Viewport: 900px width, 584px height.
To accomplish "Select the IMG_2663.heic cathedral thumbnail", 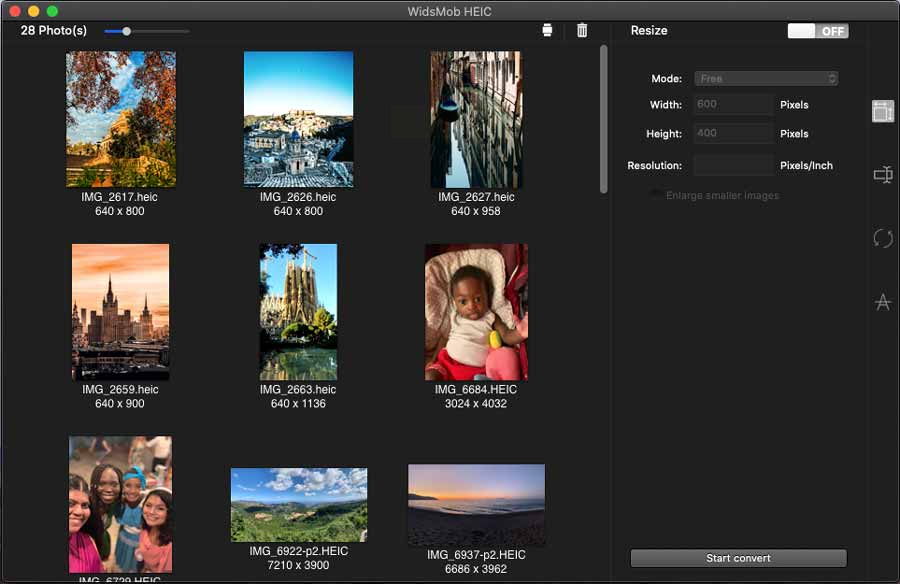I will pyautogui.click(x=298, y=311).
